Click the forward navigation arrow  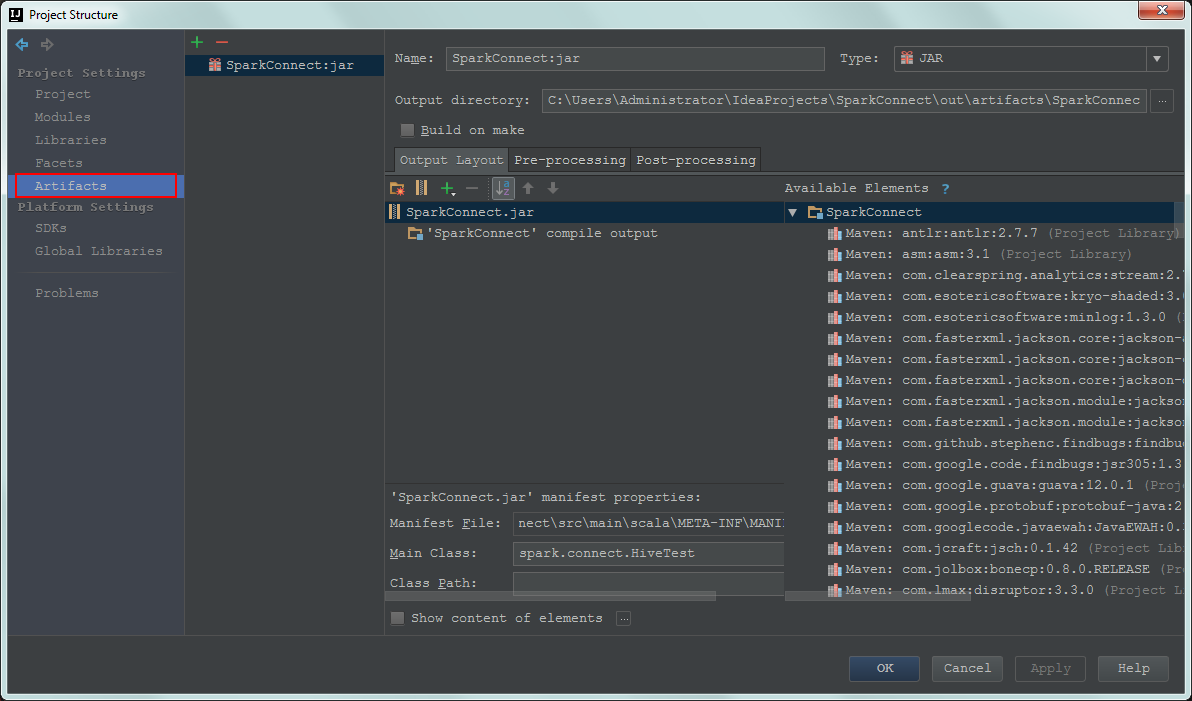point(47,45)
